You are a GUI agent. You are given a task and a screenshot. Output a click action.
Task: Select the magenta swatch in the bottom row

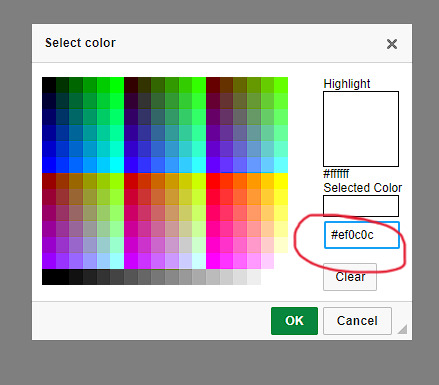pos(213,261)
